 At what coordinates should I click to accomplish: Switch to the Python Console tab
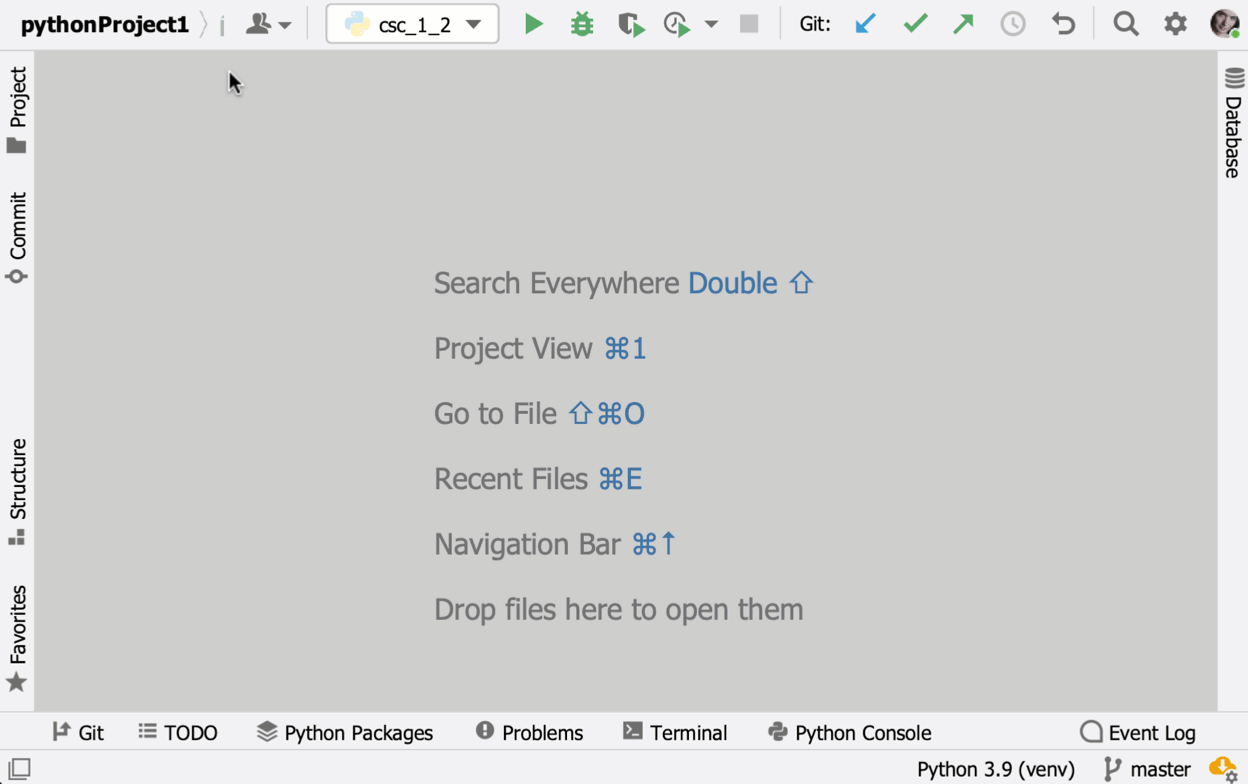[849, 733]
